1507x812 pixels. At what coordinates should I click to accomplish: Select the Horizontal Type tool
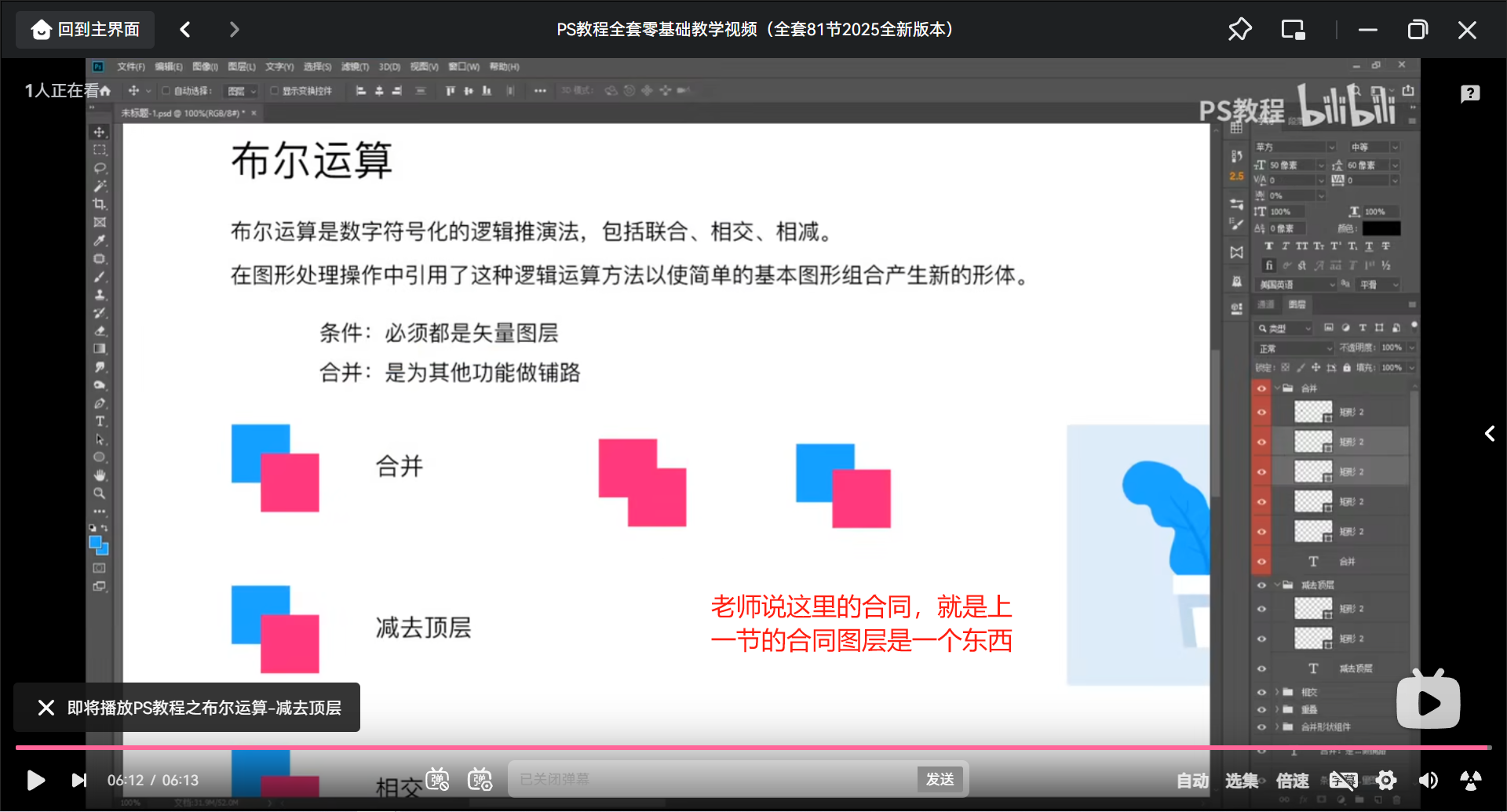pos(100,421)
